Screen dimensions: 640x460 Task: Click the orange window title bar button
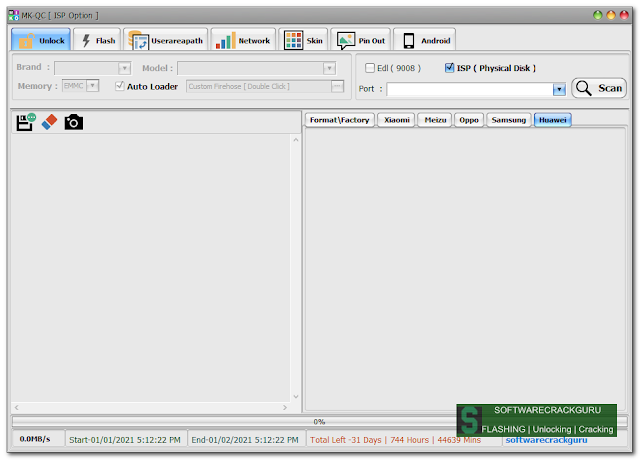point(611,15)
